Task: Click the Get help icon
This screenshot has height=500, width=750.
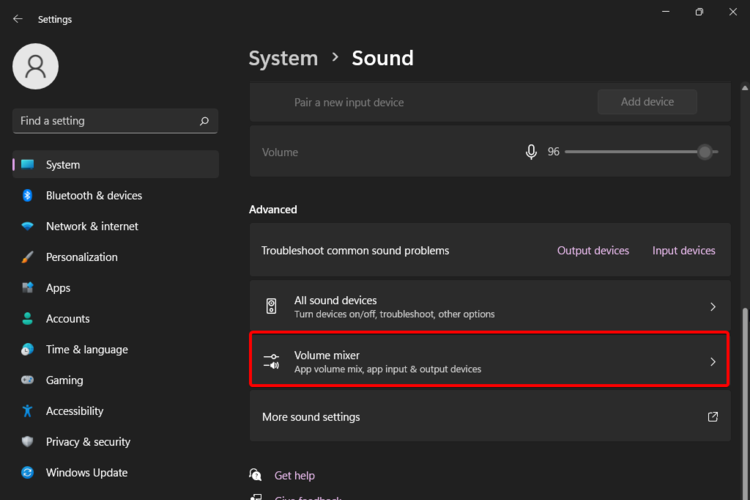Action: (x=257, y=475)
